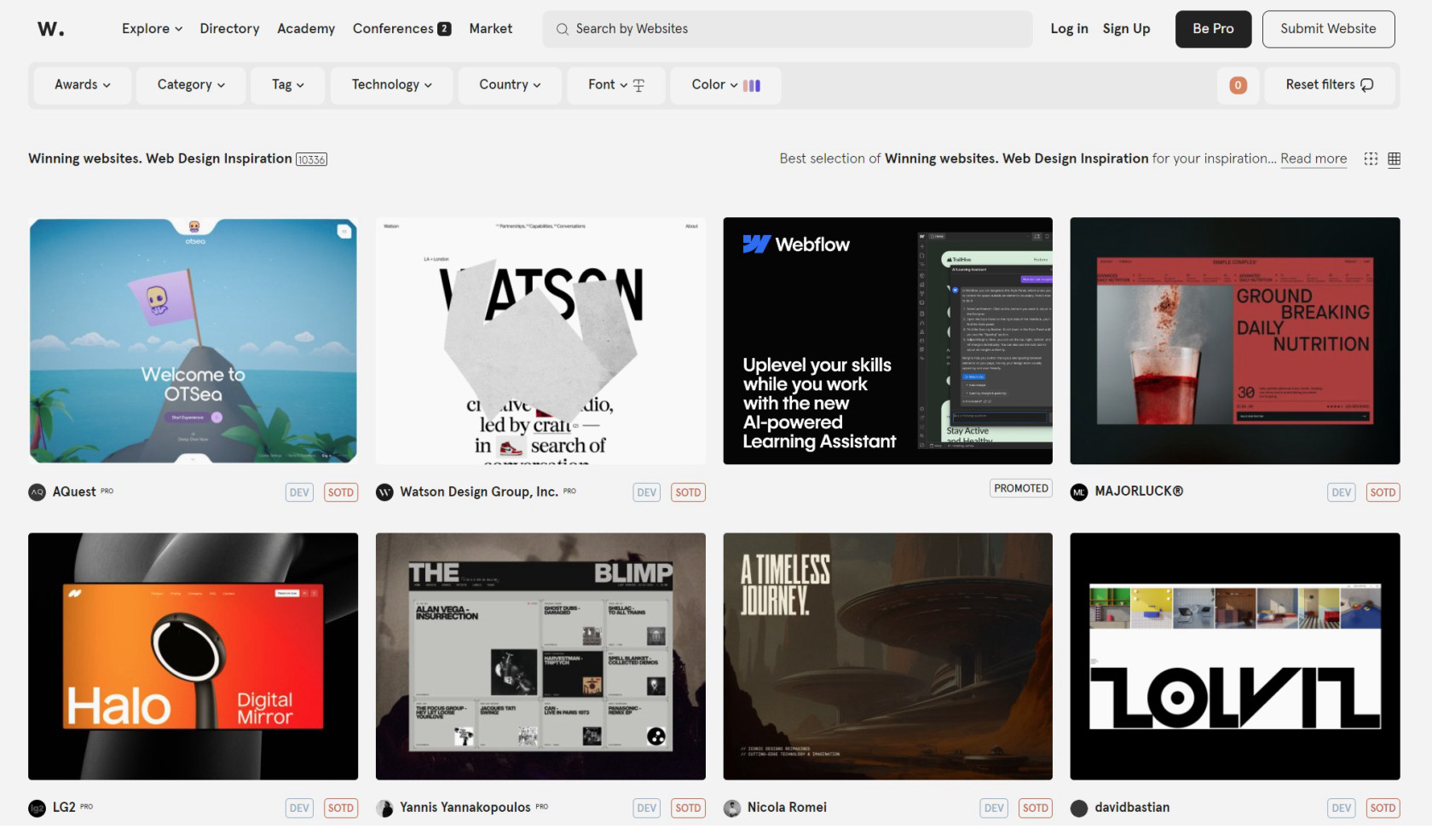Open the Font filter dropdown
The width and height of the screenshot is (1432, 840).
coord(616,85)
